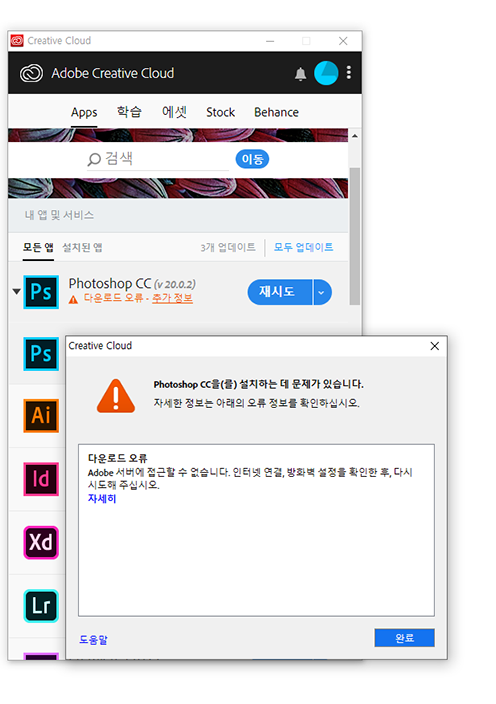Screen dimensions: 496x704
Task: Click the 완료 button in the dialog
Action: pos(404,638)
